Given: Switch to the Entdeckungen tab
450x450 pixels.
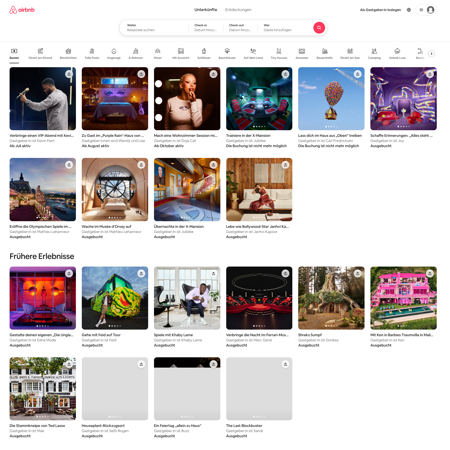Looking at the screenshot, I should 238,10.
